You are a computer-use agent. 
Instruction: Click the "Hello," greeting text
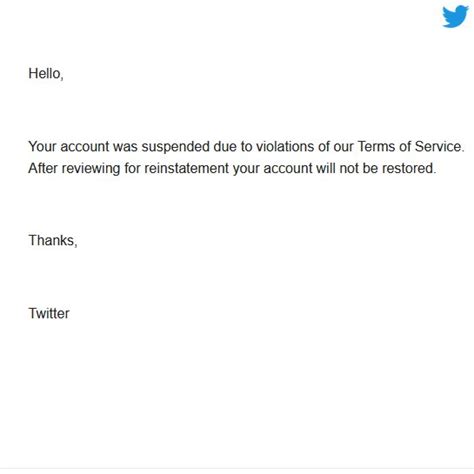point(46,74)
